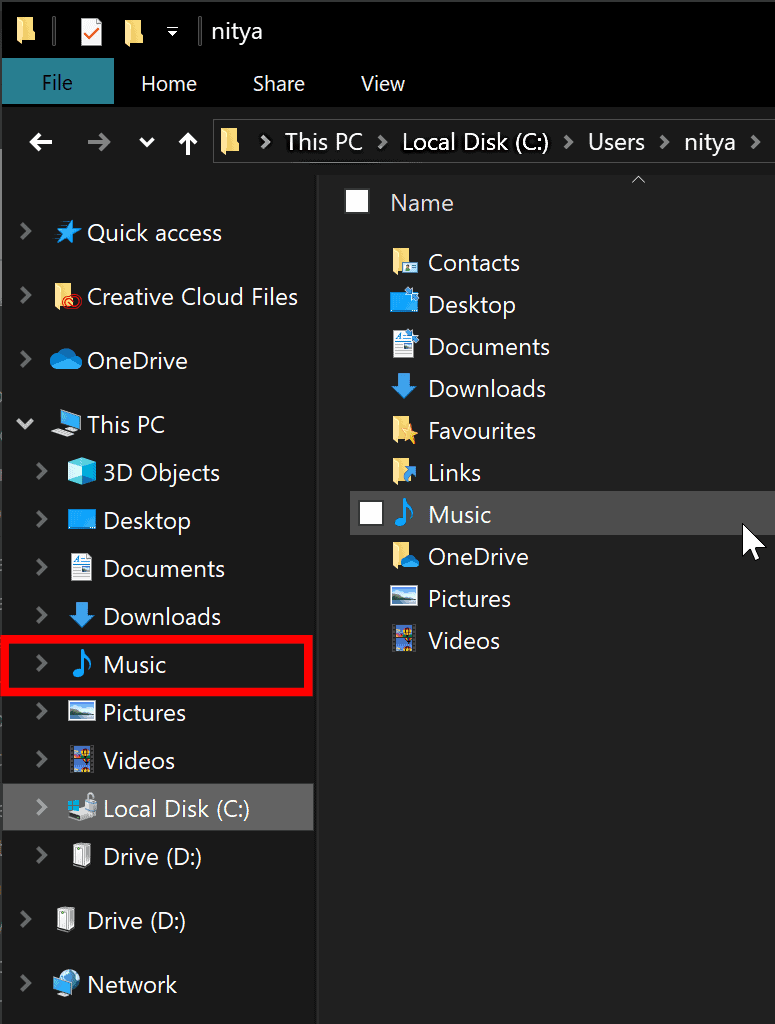Click Users in the breadcrumb path

point(616,142)
